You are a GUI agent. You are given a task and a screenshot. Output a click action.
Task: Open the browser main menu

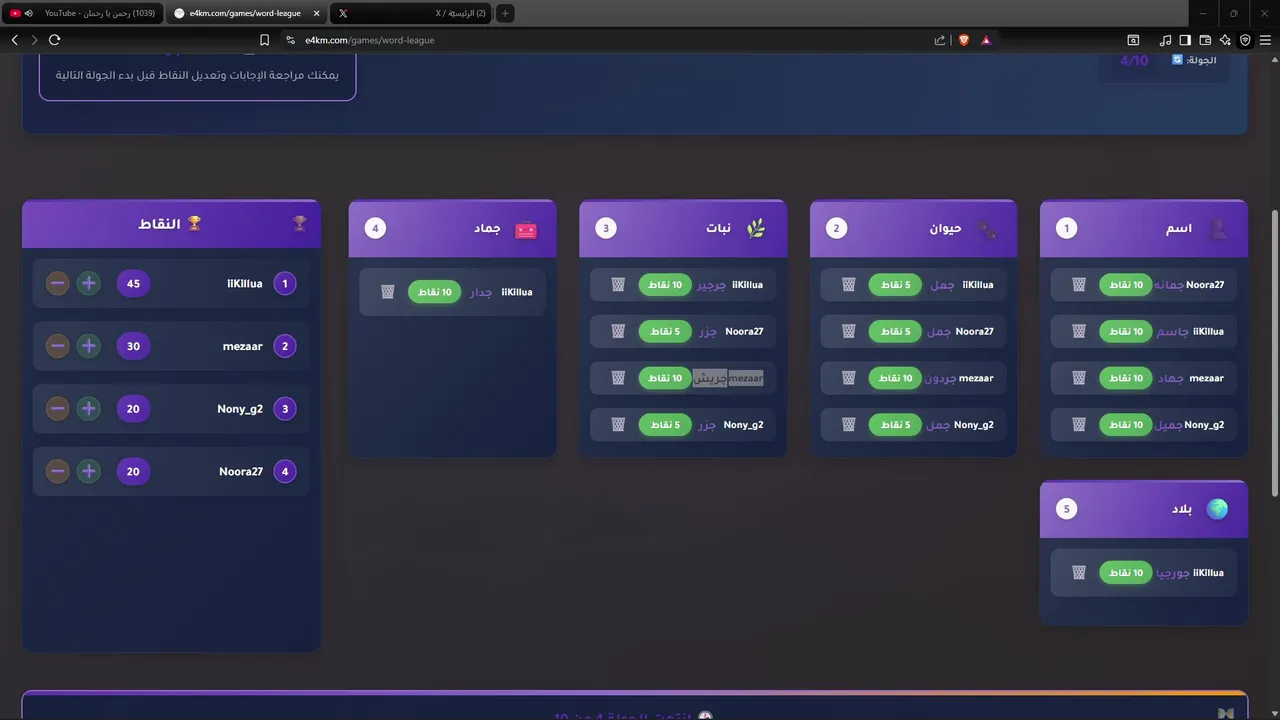[1265, 40]
